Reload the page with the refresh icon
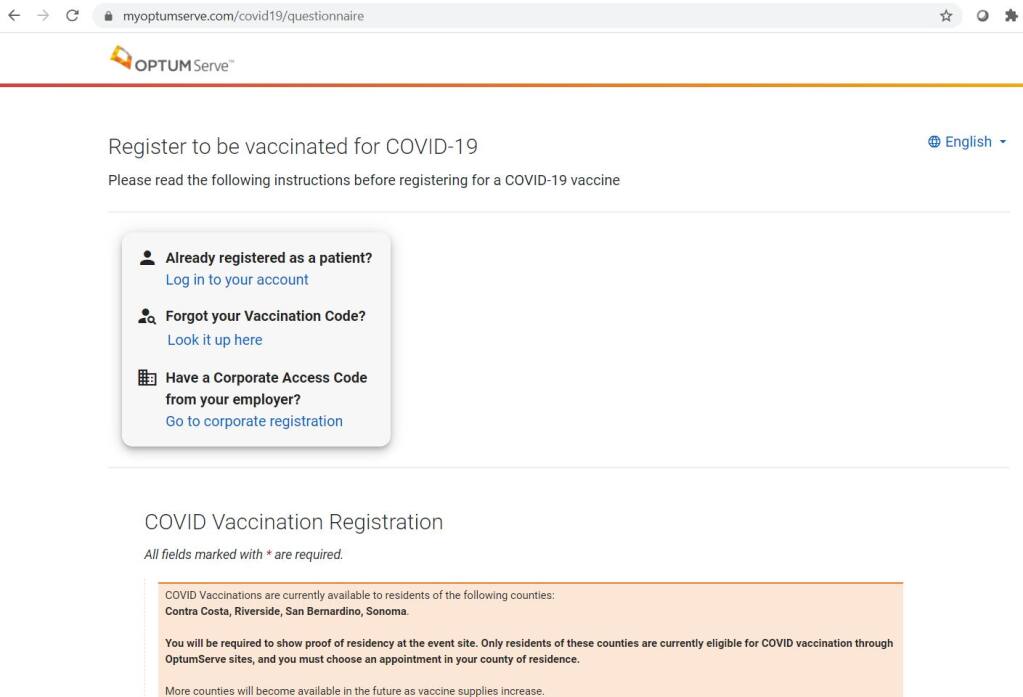1023x697 pixels. pyautogui.click(x=72, y=16)
